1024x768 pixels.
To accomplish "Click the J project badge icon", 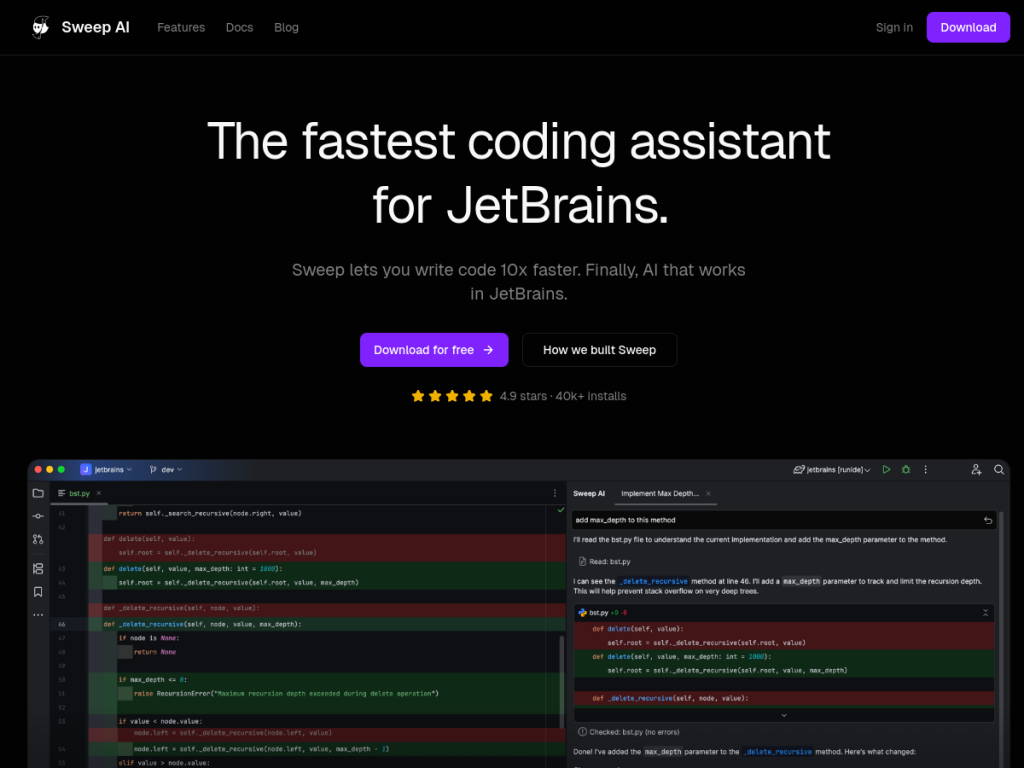I will [86, 470].
